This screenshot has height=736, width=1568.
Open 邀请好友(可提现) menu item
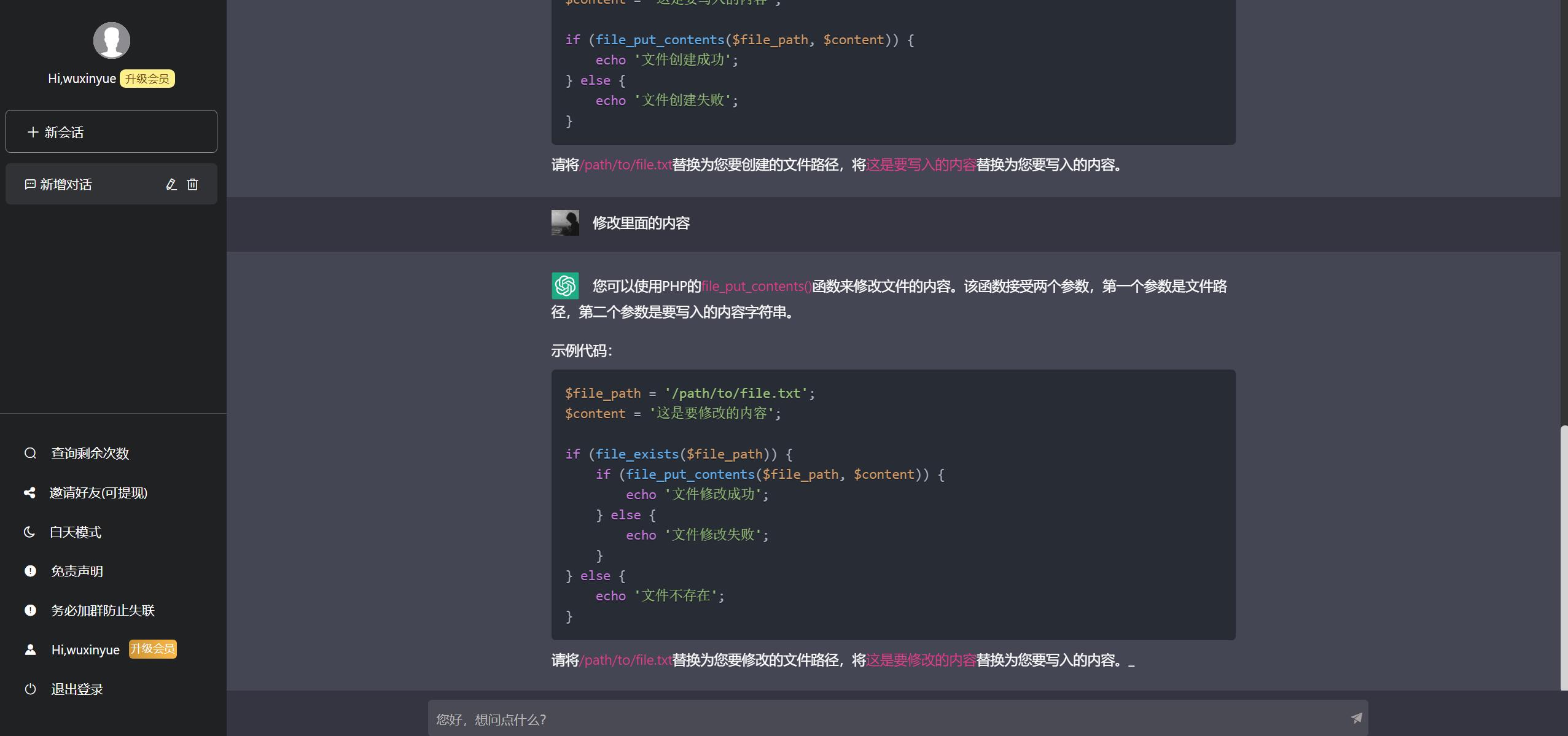pyautogui.click(x=98, y=492)
